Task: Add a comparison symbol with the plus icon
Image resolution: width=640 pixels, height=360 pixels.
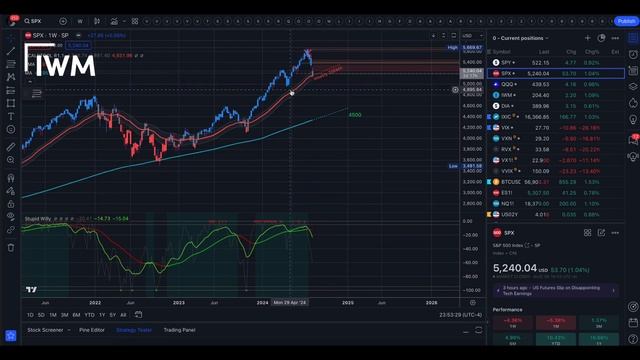Action: click(x=63, y=21)
